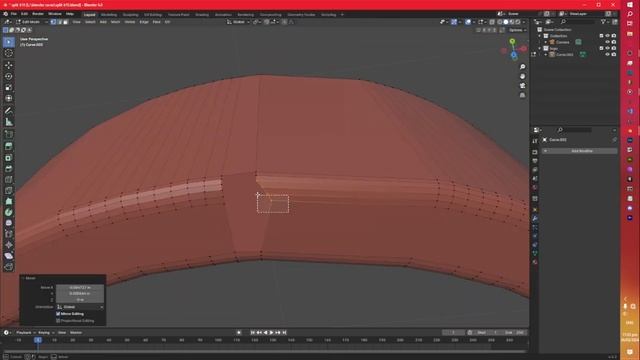Open the Edit Mode dropdown
Image resolution: width=640 pixels, height=360 pixels.
click(x=31, y=22)
